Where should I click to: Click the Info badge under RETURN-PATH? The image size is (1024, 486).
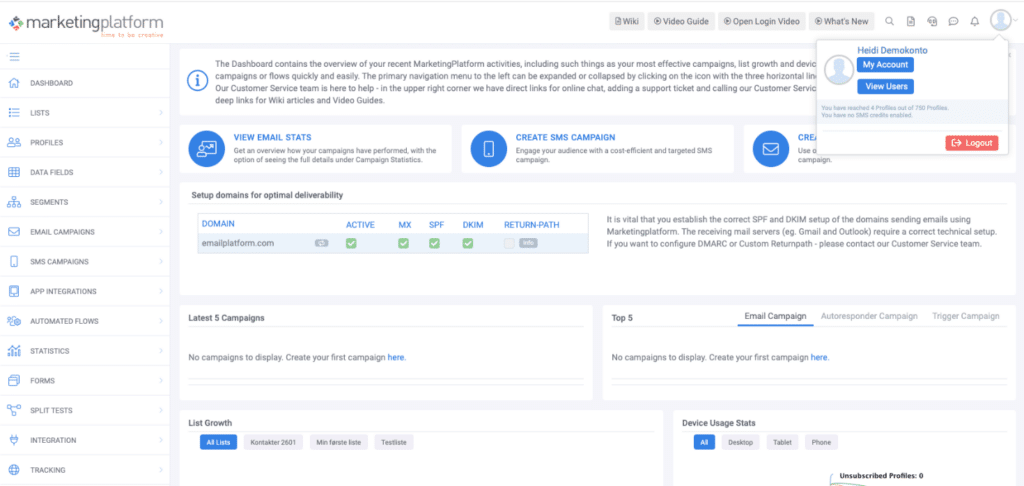(528, 243)
